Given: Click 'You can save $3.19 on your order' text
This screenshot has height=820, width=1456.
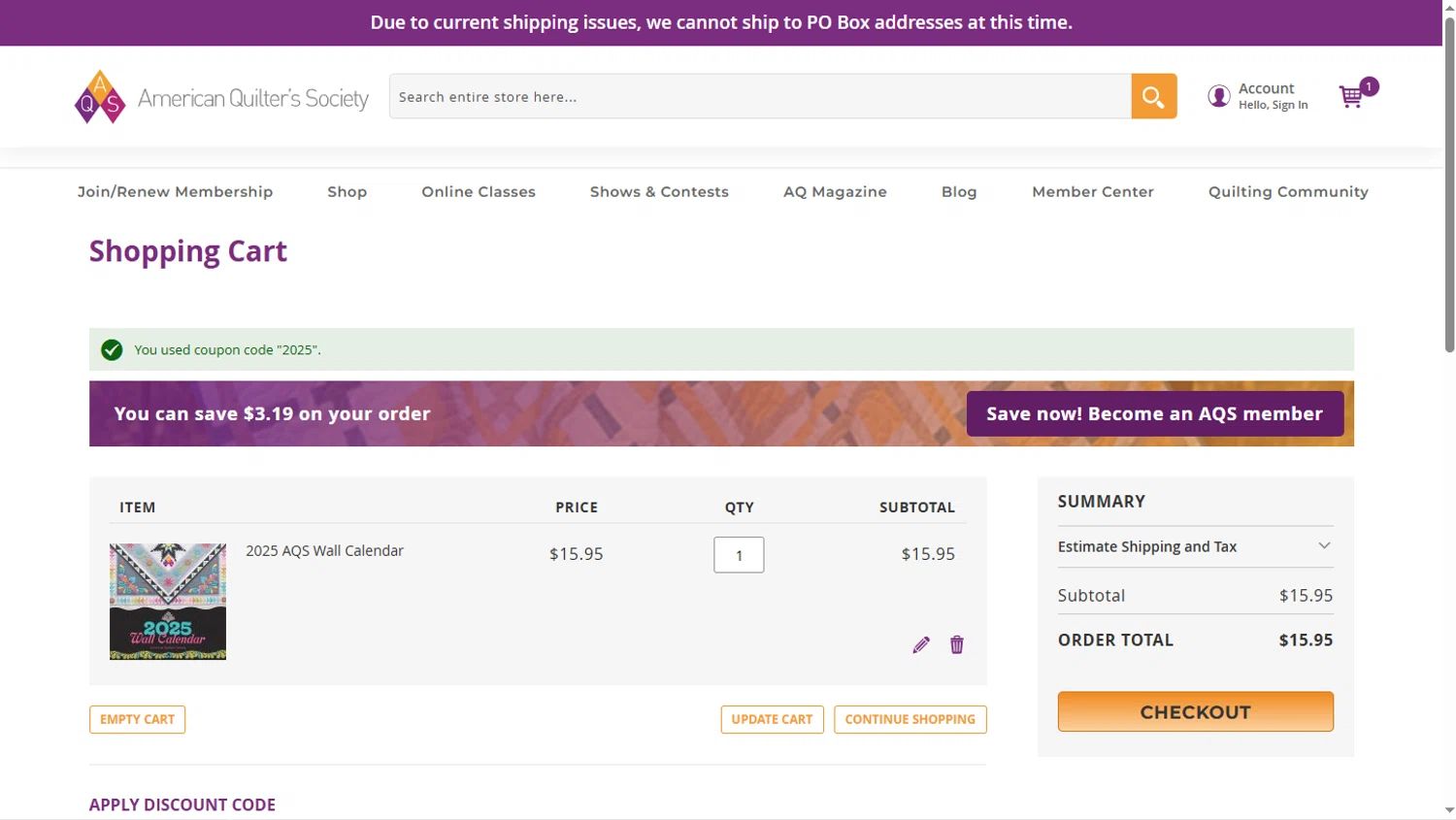Looking at the screenshot, I should click(x=272, y=413).
